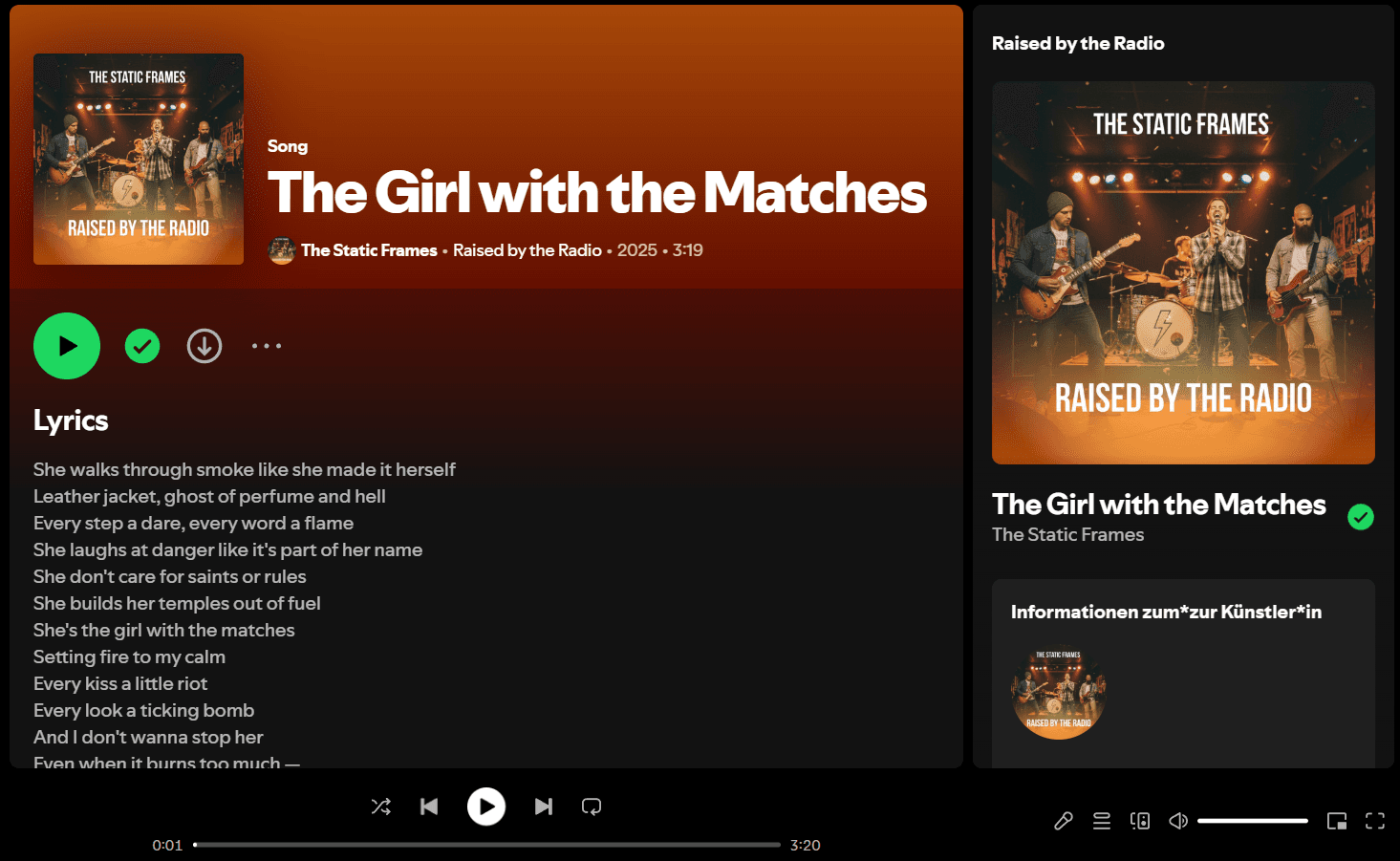This screenshot has width=1400, height=861.
Task: Click the lyric "Setting fire to my calm"
Action: (x=130, y=657)
